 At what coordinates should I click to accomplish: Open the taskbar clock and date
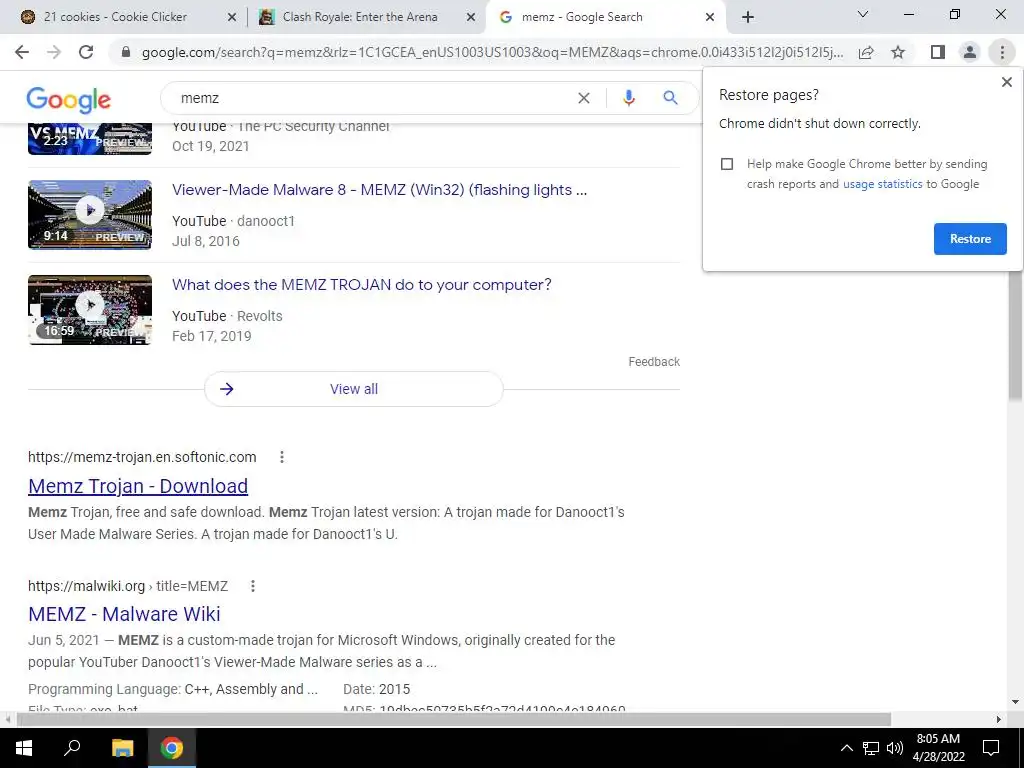point(938,748)
